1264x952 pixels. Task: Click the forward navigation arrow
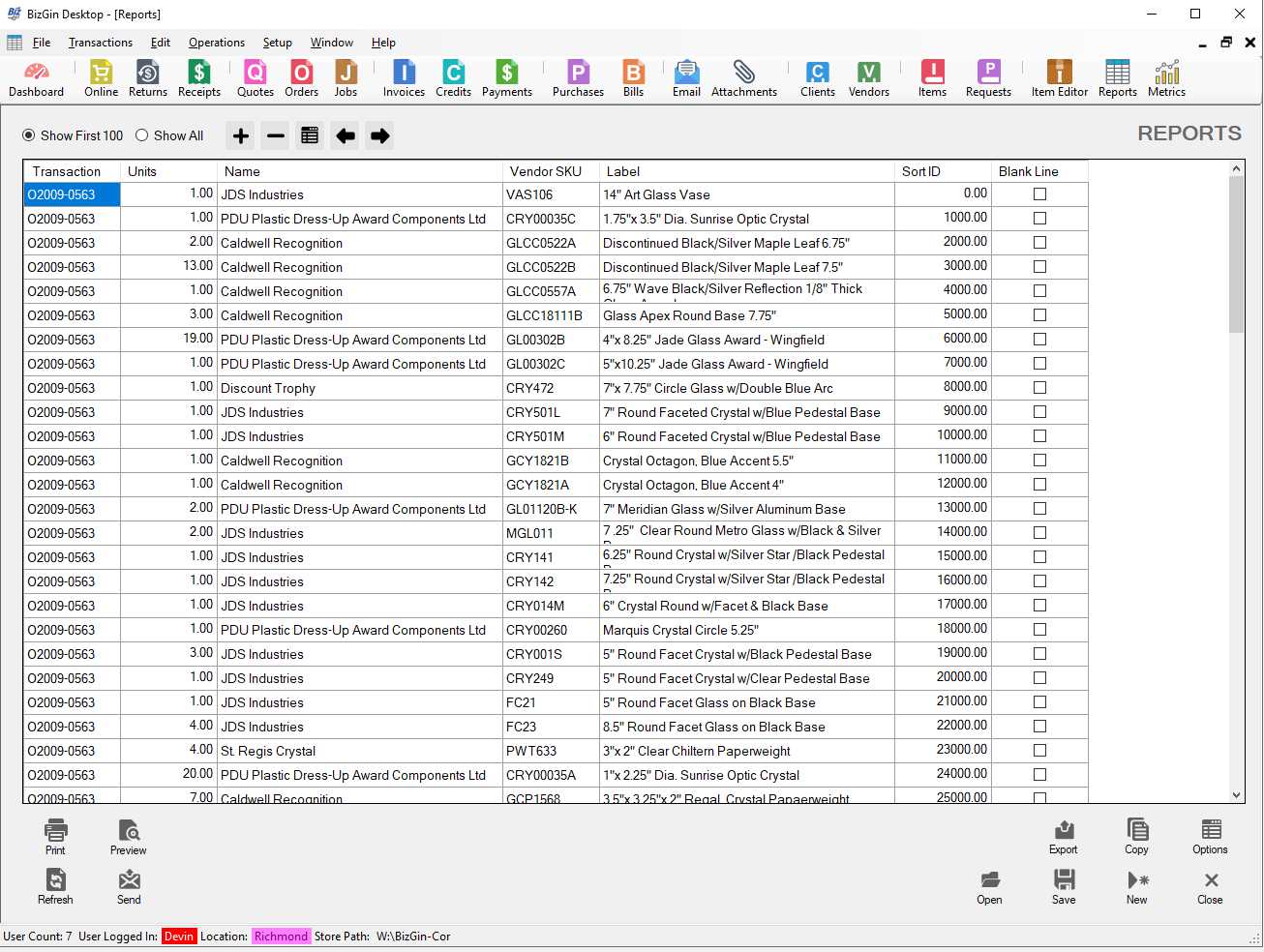(x=378, y=135)
